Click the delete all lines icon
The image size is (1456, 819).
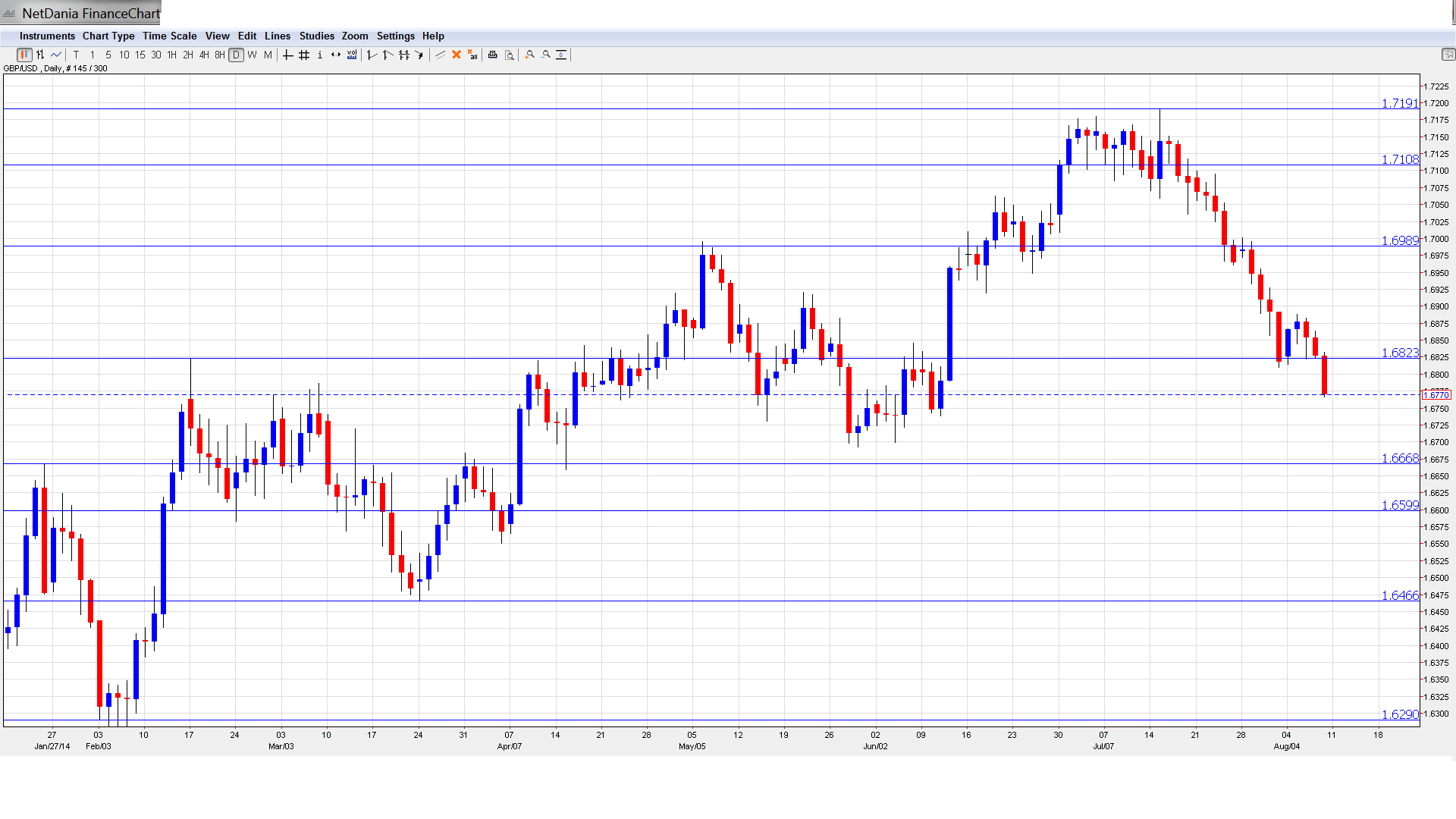coord(472,55)
